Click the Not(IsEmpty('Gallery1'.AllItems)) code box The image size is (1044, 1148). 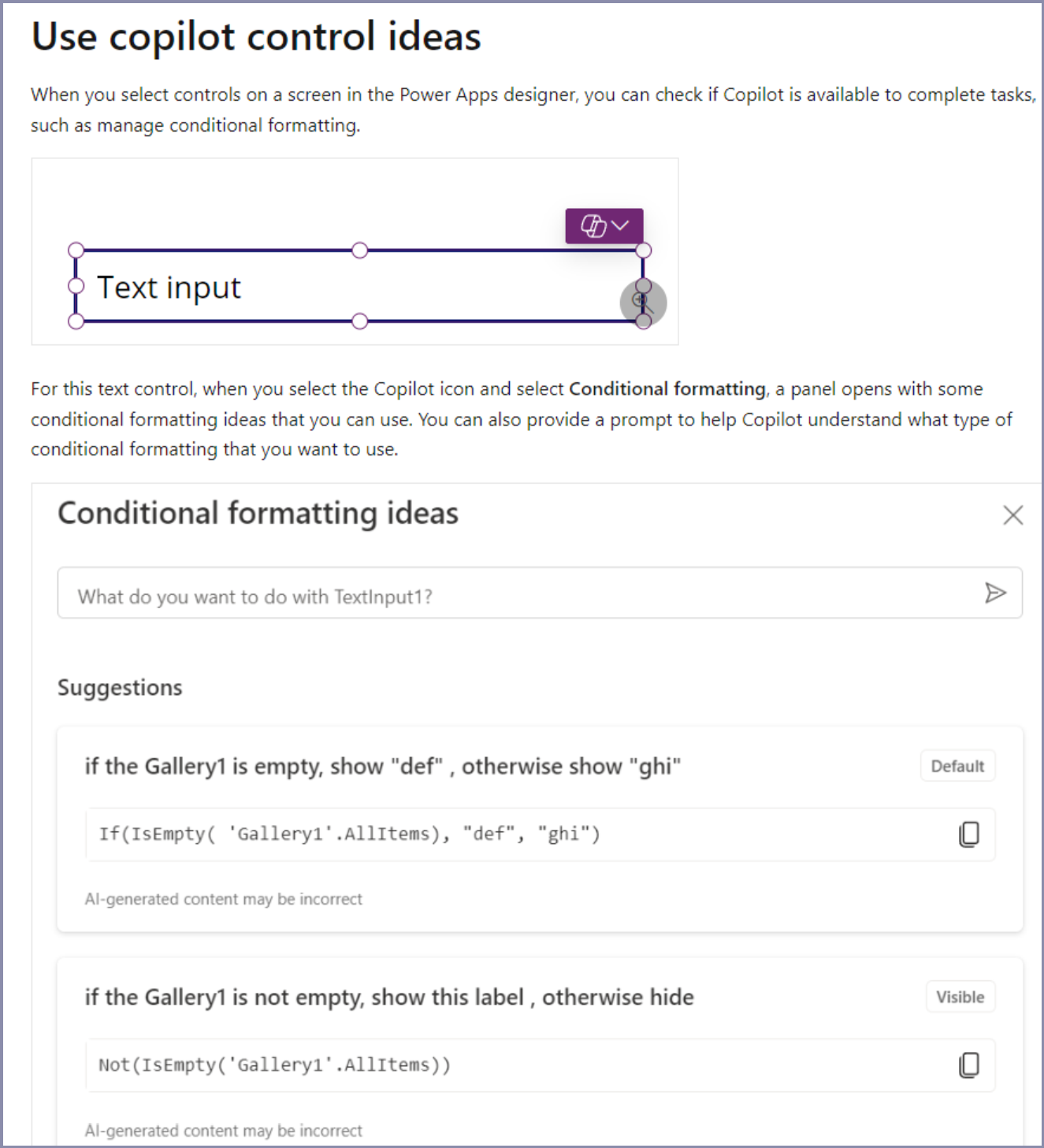(x=520, y=1064)
